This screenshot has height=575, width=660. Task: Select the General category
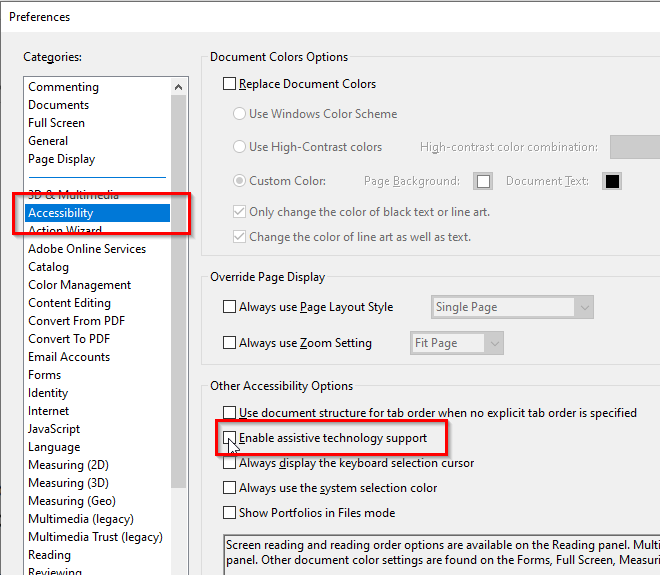(48, 141)
